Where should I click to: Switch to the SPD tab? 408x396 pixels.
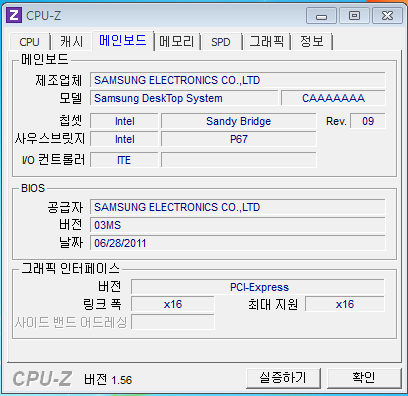tap(221, 42)
